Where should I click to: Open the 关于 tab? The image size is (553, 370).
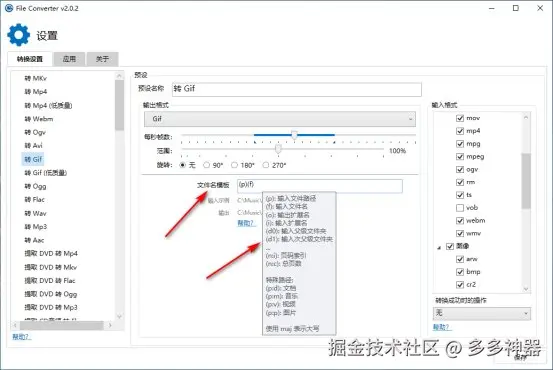coord(102,59)
